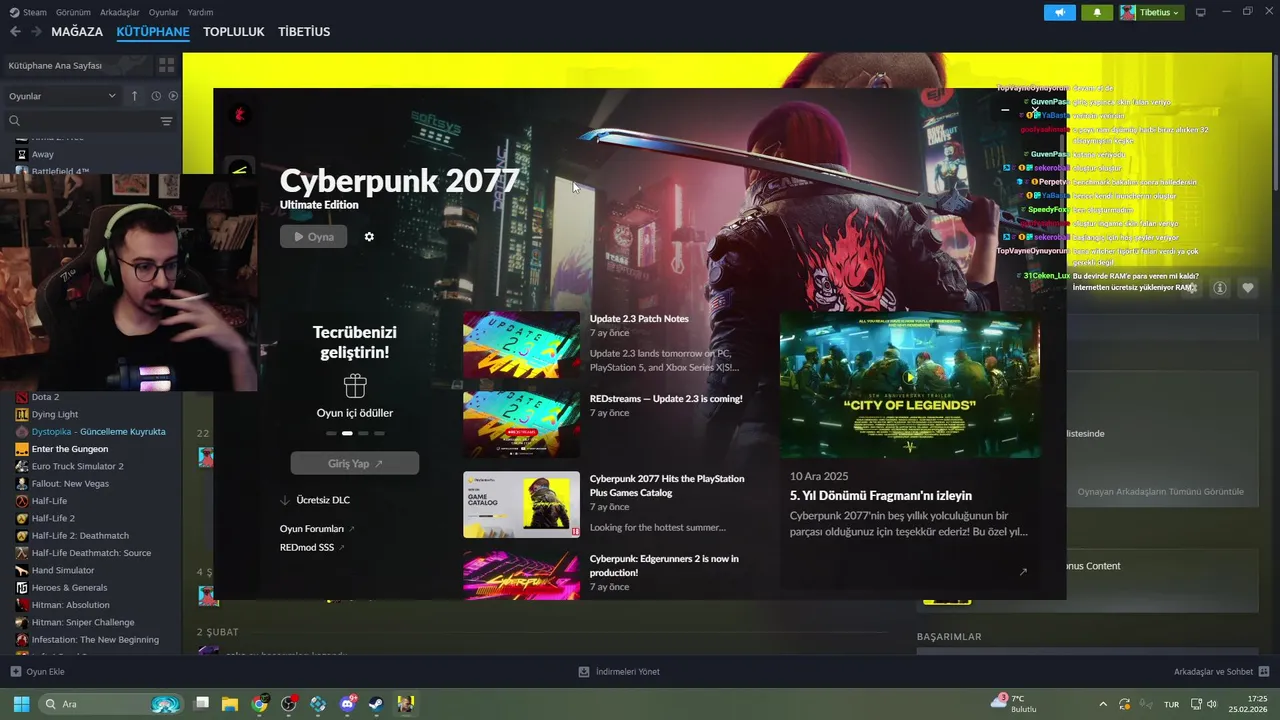Click Oyun Ekle at the bottom

(37, 672)
